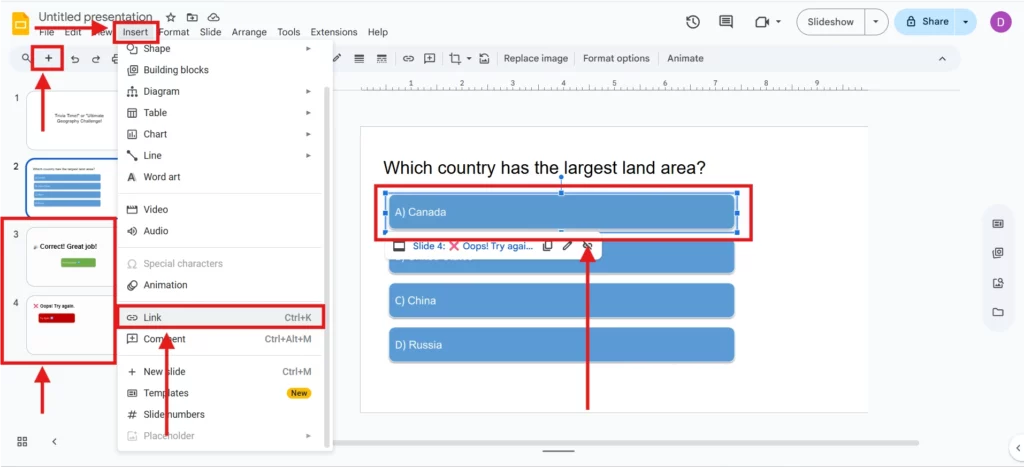1024x467 pixels.
Task: Select slide 3 thumbnail Correct! Great job!
Action: 70,255
